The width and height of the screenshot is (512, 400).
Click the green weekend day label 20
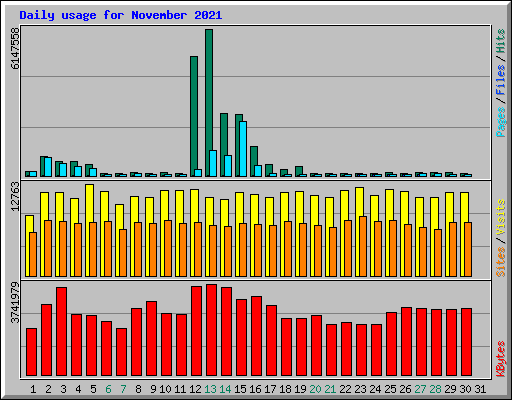[x=315, y=389]
